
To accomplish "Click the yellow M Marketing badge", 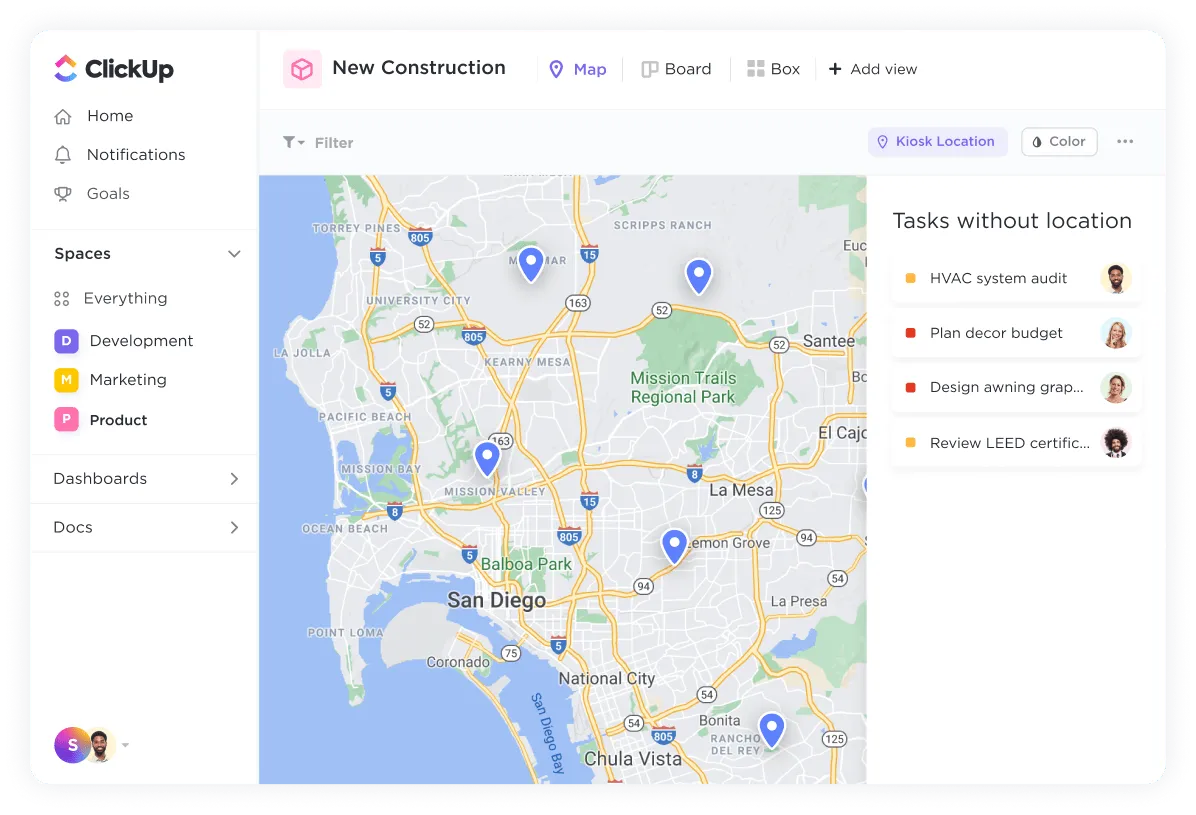I will (x=66, y=380).
